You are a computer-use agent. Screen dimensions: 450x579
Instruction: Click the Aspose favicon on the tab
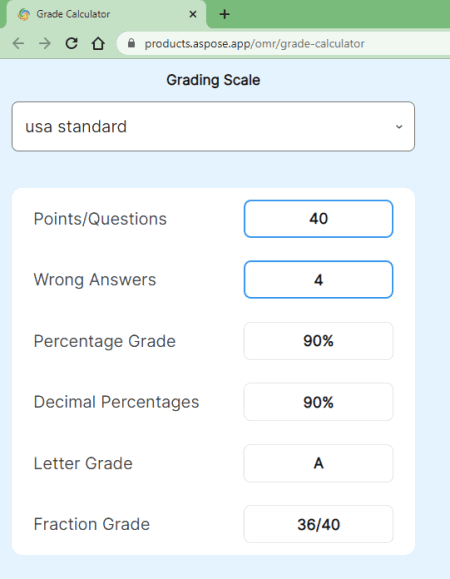(x=24, y=14)
